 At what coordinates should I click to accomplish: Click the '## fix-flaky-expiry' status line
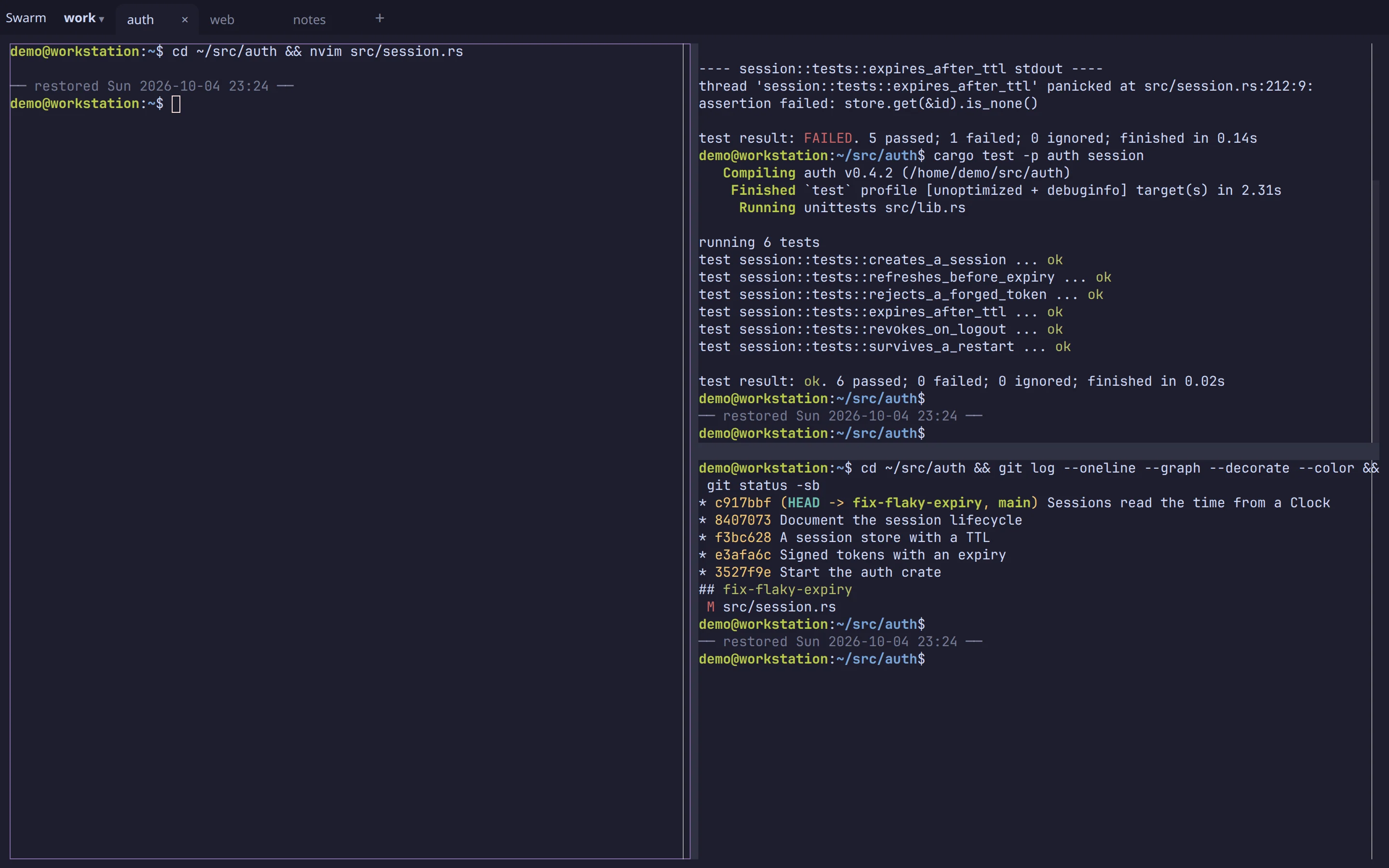point(775,590)
